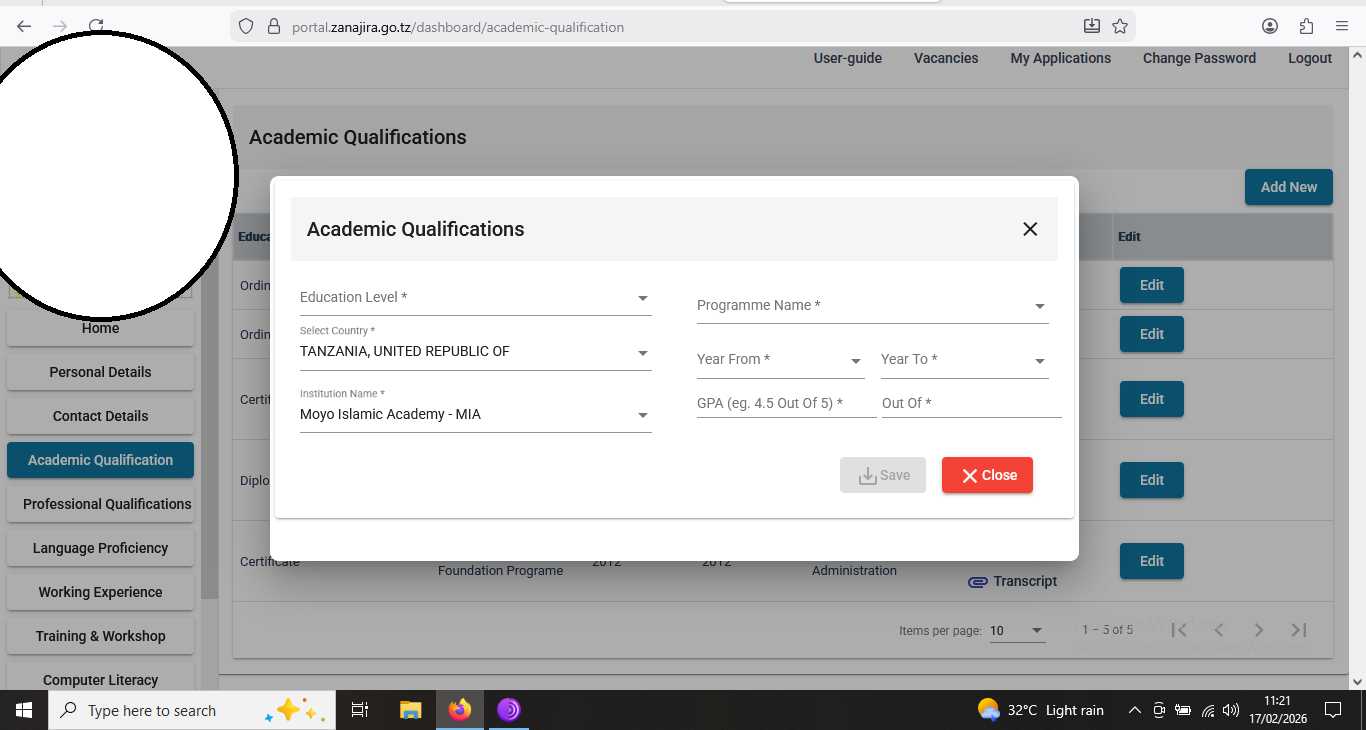Open My Applications in top menu

pos(1060,58)
